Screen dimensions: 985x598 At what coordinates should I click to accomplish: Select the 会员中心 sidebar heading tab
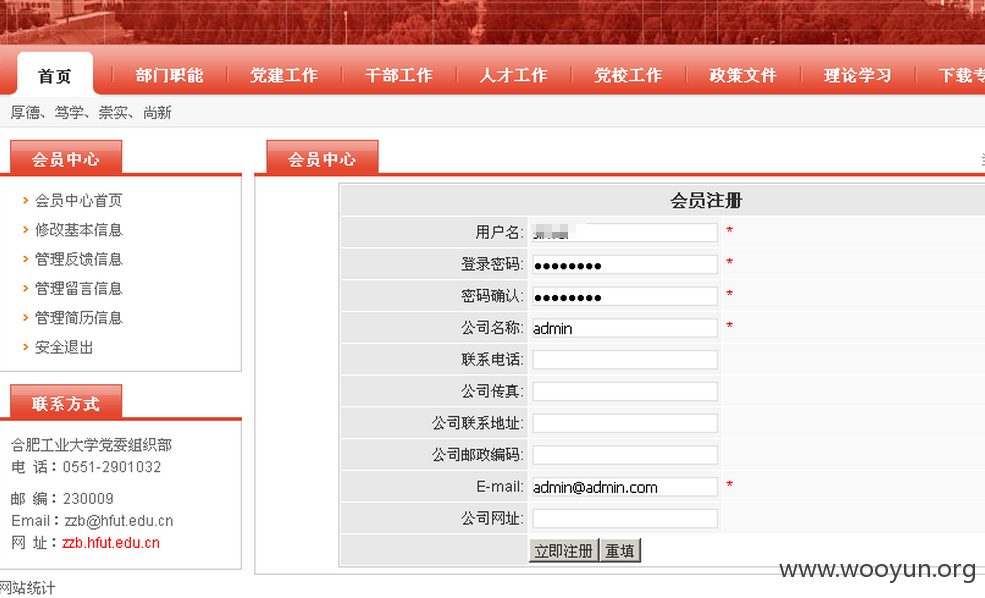(66, 158)
